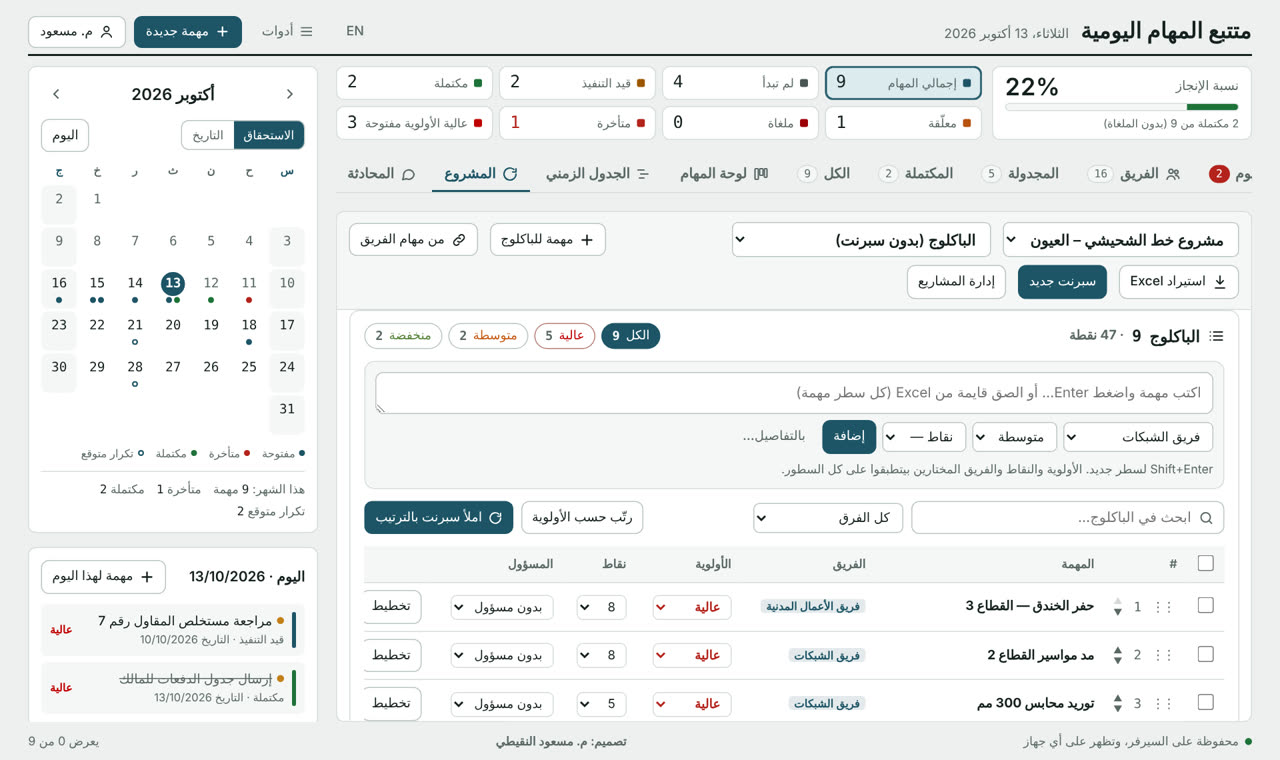Open the sprint selector الباكلوج (بدون سبرنت)

861,240
